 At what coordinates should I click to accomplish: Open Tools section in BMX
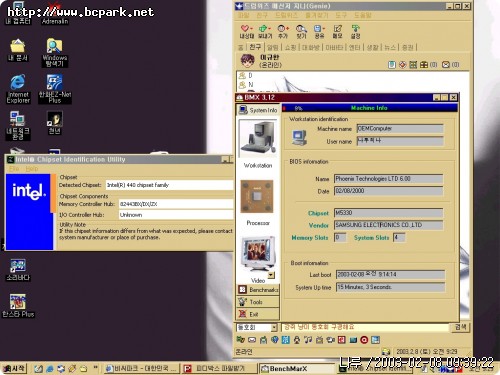tap(258, 302)
